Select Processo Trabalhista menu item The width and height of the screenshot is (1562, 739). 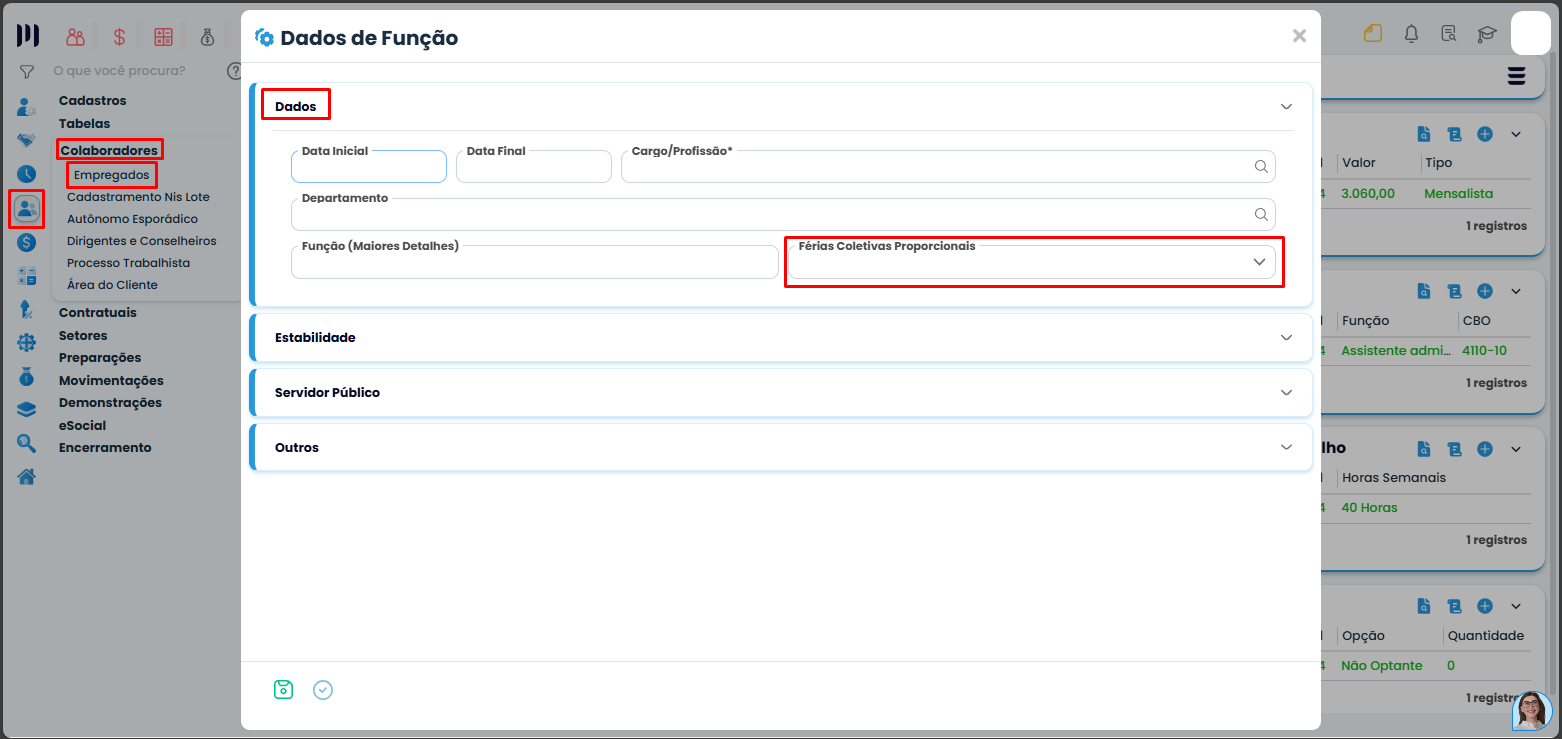click(x=128, y=263)
